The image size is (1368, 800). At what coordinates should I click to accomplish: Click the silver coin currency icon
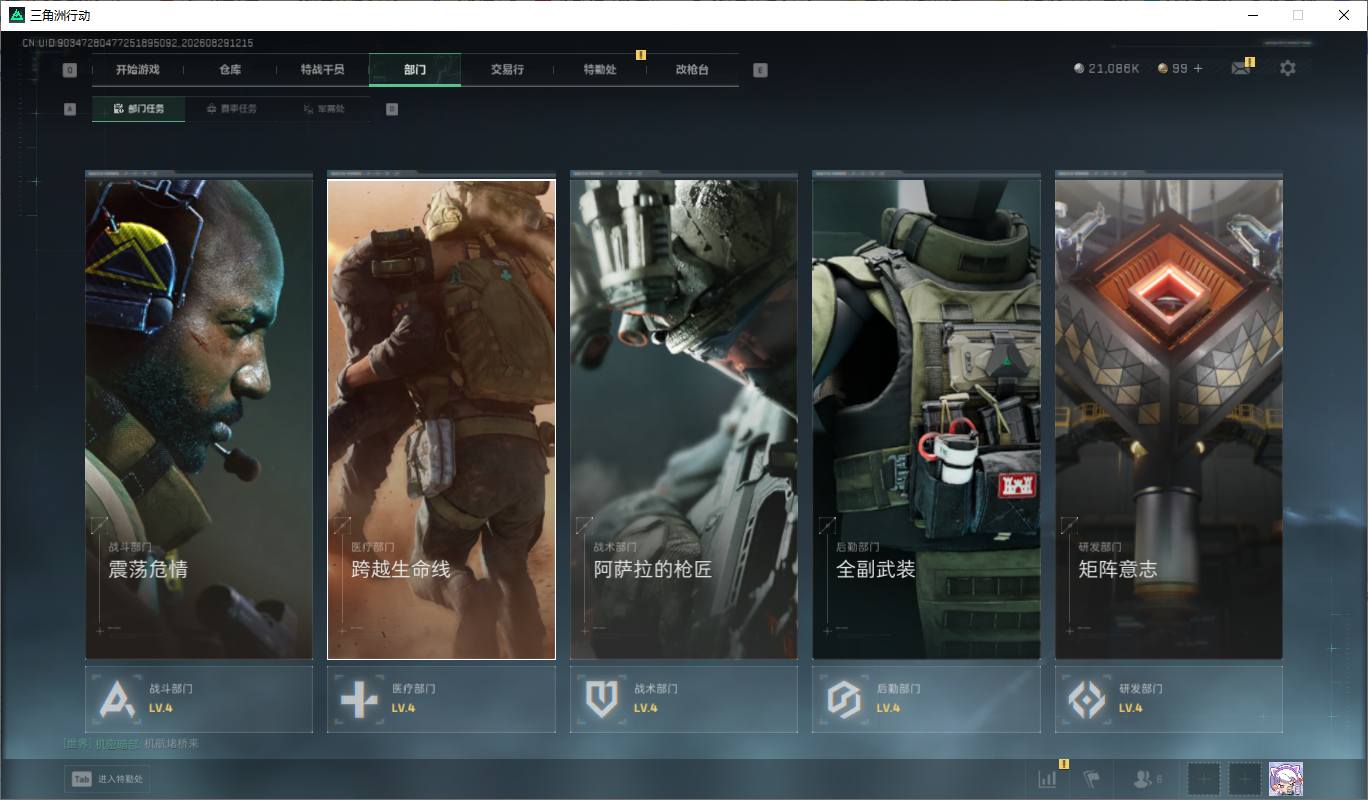1079,68
